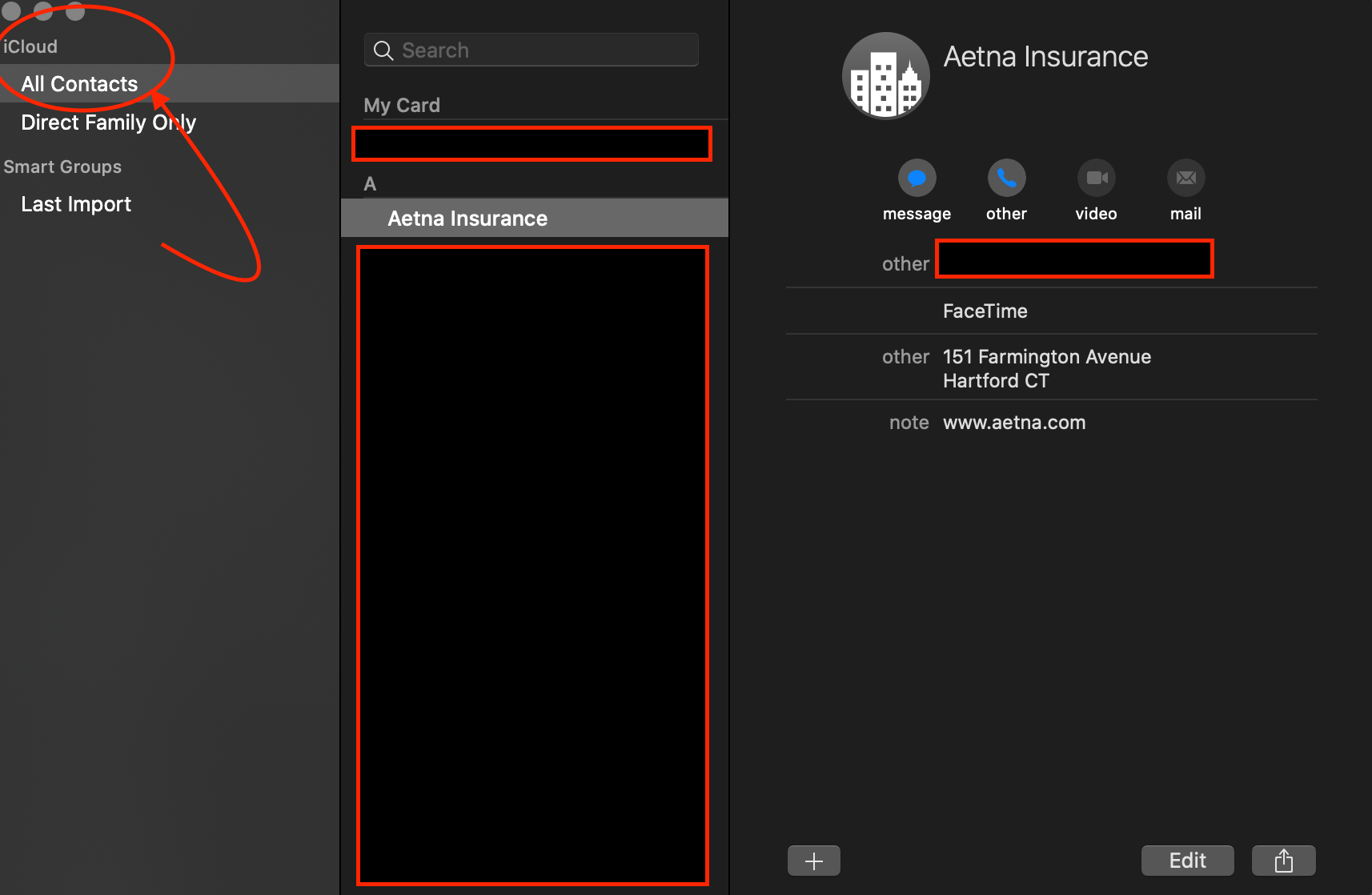Click the other label beside the address
1372x895 pixels.
tap(905, 357)
